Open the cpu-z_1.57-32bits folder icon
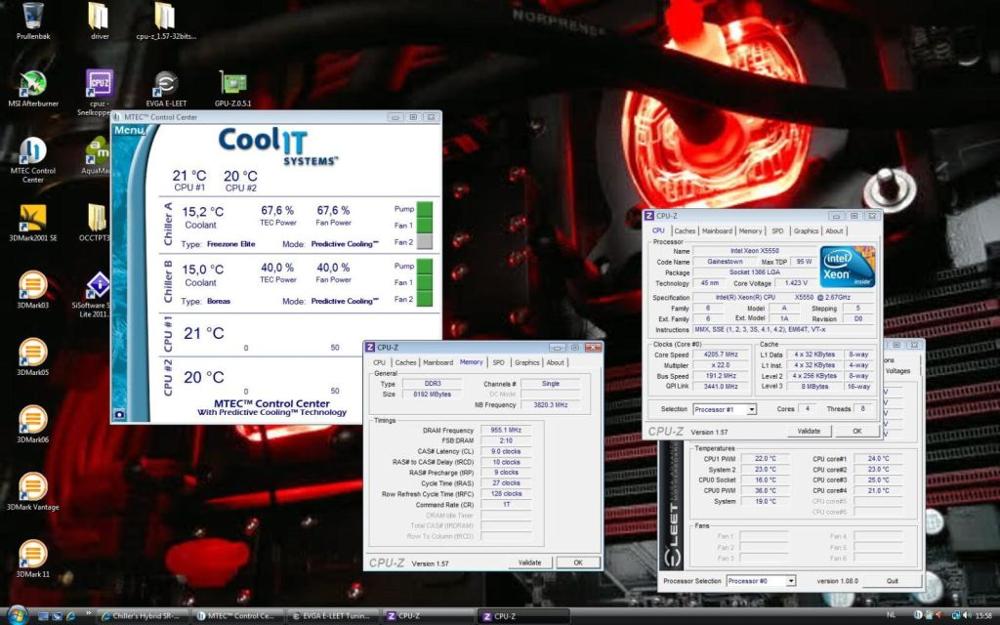The image size is (1000, 625). tap(165, 21)
